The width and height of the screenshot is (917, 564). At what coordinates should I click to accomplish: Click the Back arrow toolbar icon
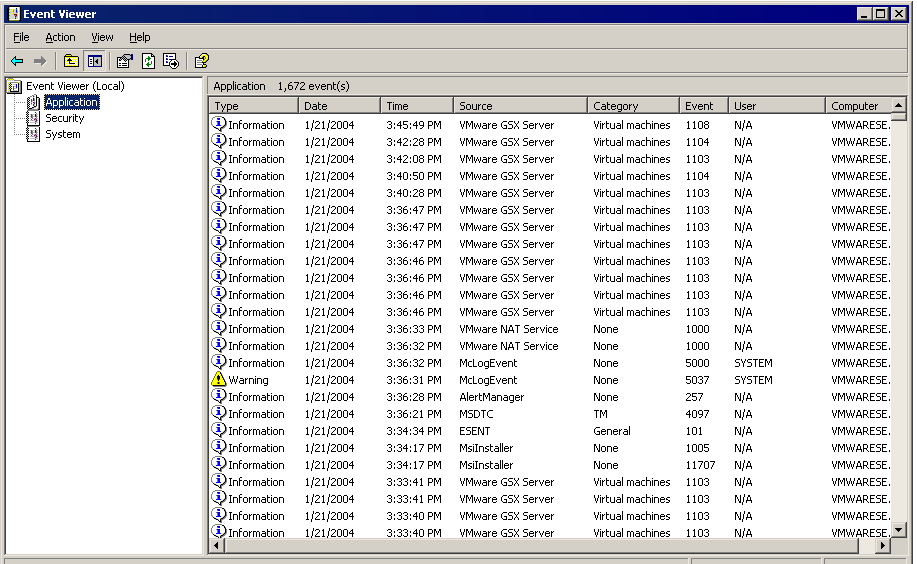(x=17, y=61)
